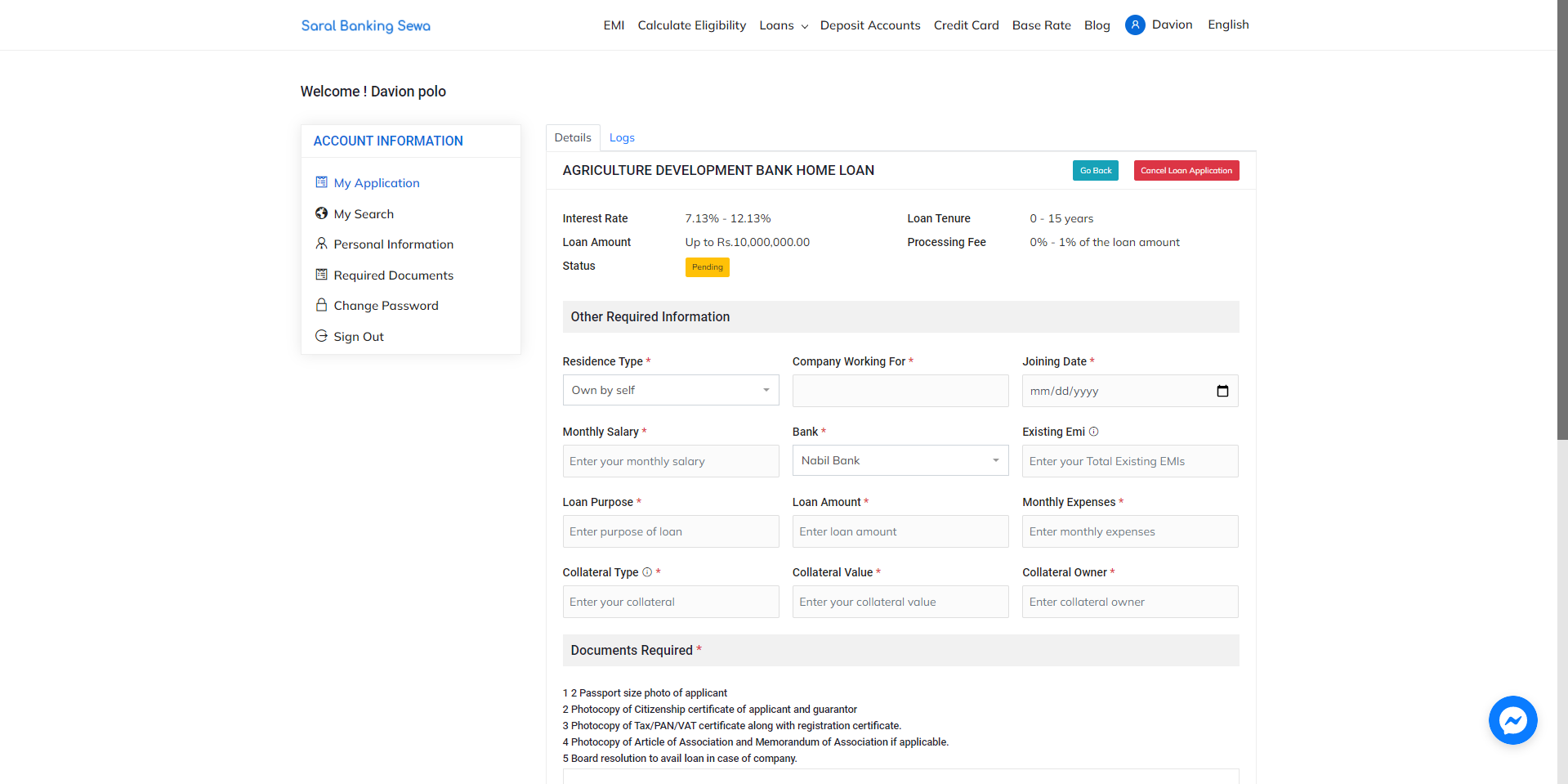The width and height of the screenshot is (1568, 784).
Task: Open the Messenger chat bubble
Action: [x=1512, y=720]
